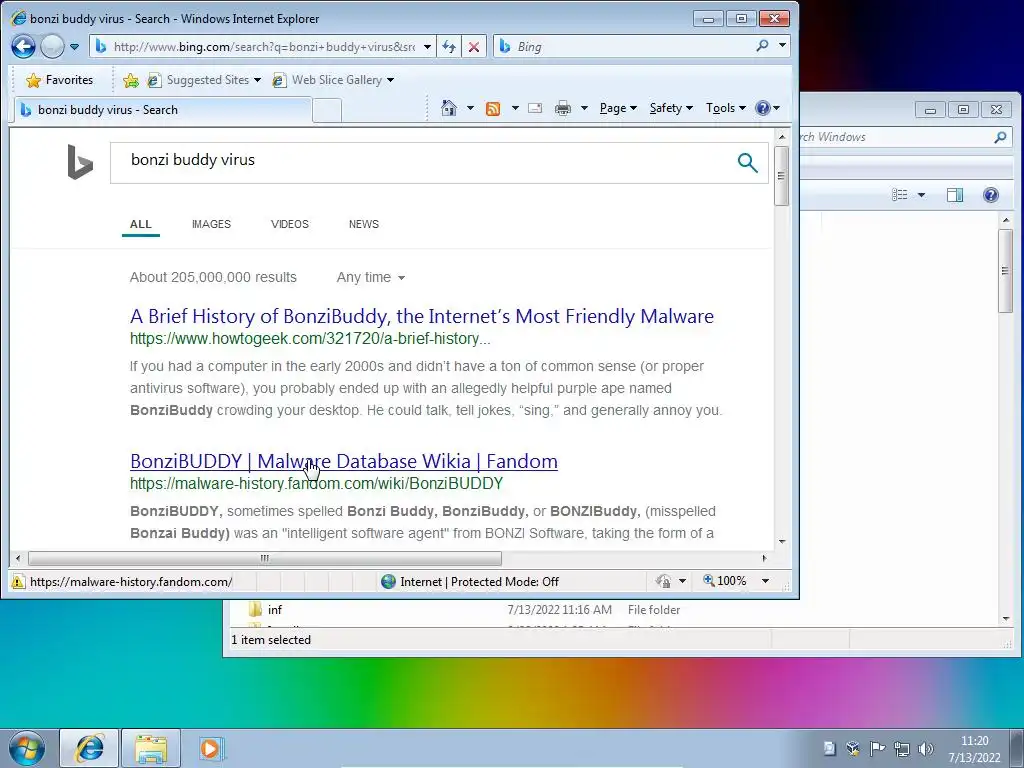The width and height of the screenshot is (1024, 768).
Task: Click Internet Explorer taskbar icon
Action: (89, 748)
